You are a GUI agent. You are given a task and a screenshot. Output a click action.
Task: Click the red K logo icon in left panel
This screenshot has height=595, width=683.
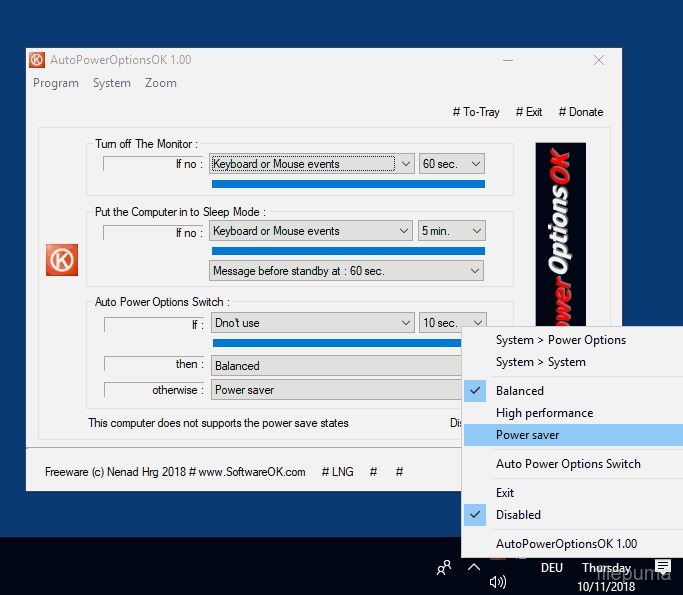[x=61, y=260]
